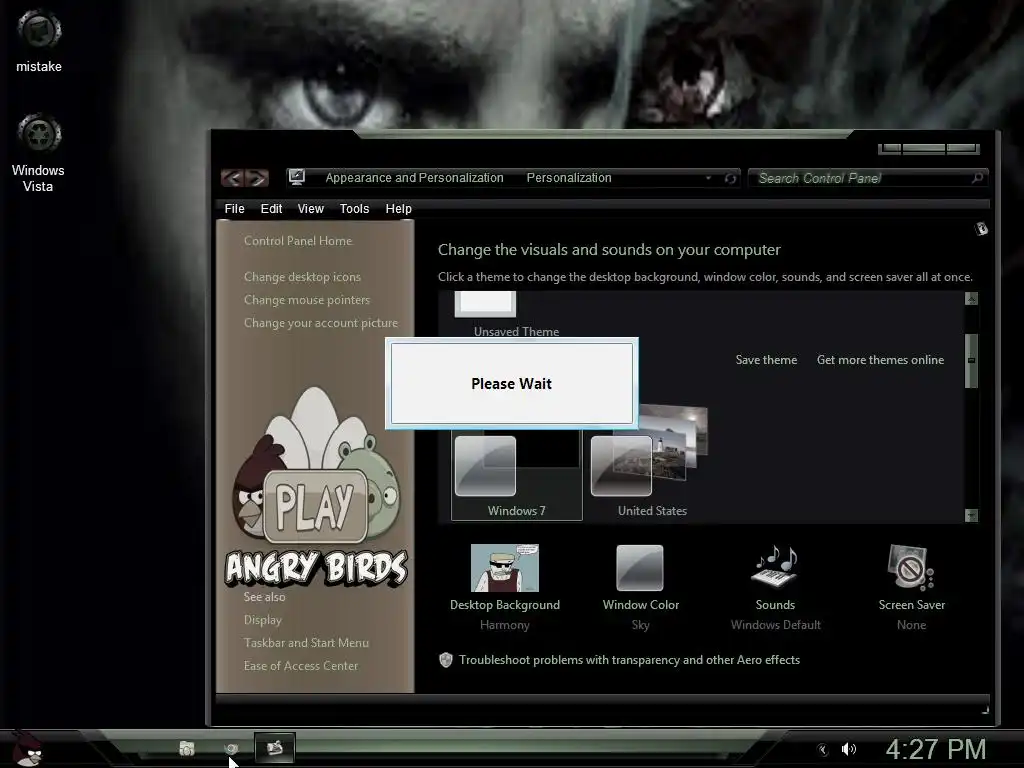
Task: Click the Forward navigation arrow
Action: (x=257, y=178)
